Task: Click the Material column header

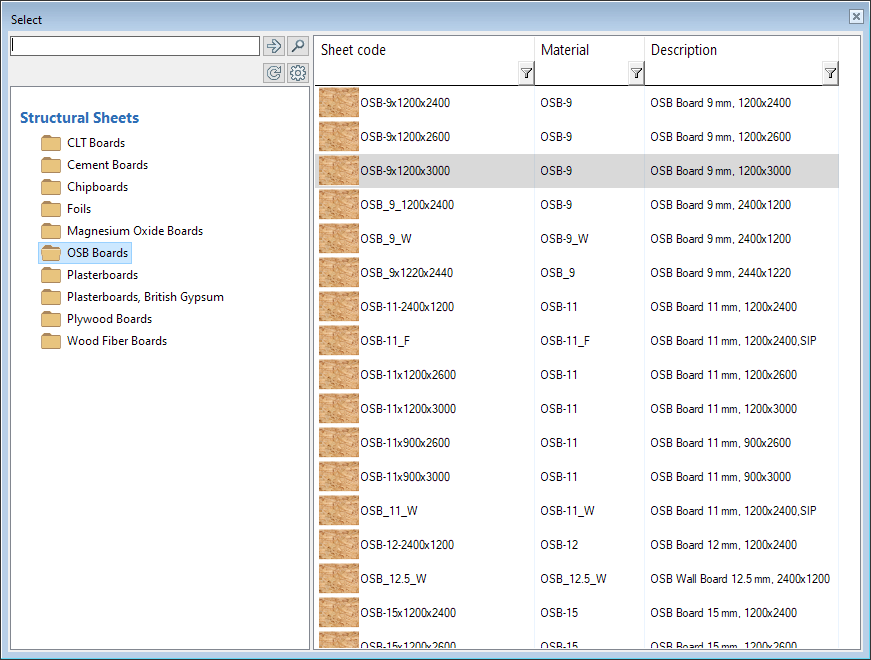Action: pyautogui.click(x=565, y=50)
